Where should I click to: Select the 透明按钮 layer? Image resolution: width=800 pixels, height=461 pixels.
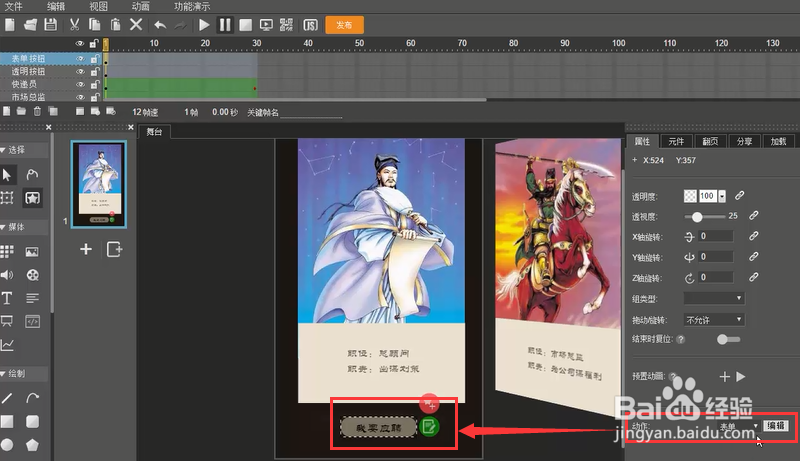tap(28, 71)
